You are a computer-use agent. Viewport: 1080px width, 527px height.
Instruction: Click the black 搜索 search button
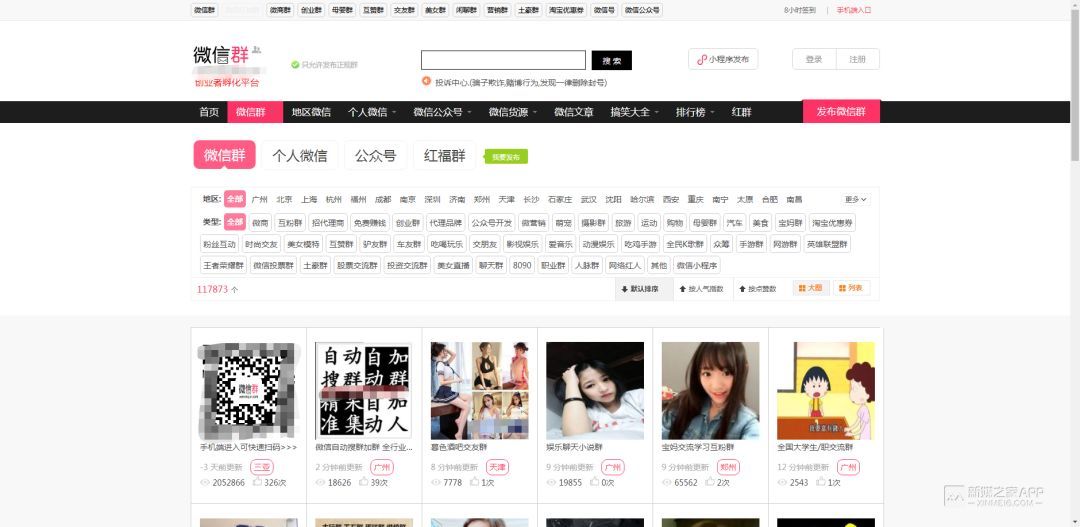tap(612, 61)
